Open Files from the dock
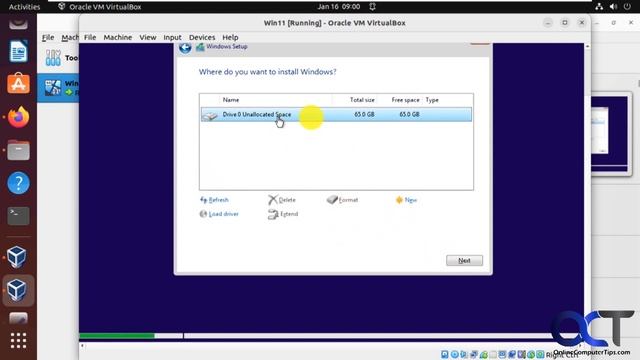The width and height of the screenshot is (640, 360). pyautogui.click(x=18, y=150)
